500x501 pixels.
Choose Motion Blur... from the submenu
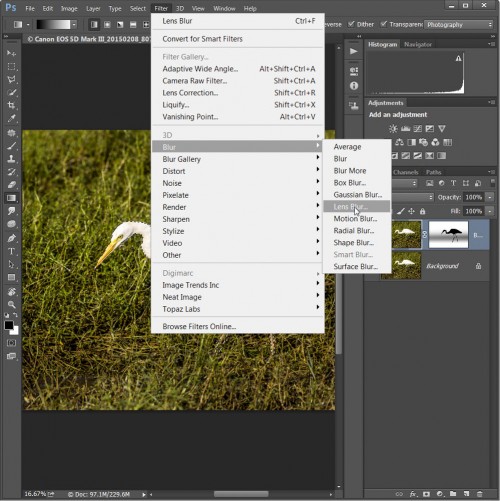[357, 219]
